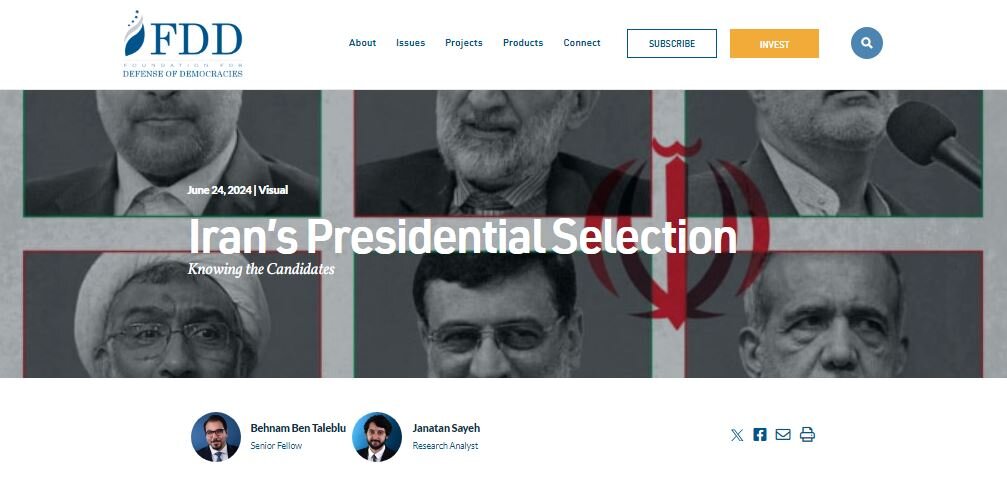Screen dimensions: 1007x477
Task: Email this article via envelope icon
Action: tap(783, 435)
